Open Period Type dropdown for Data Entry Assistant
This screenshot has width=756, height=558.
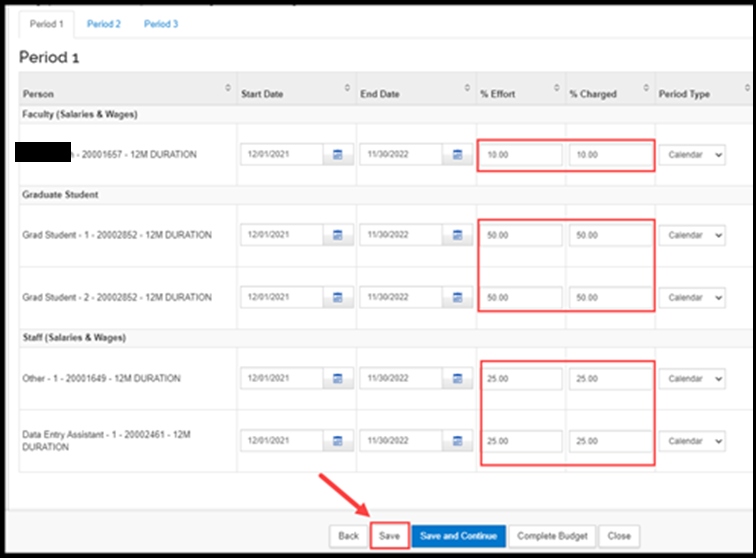click(x=692, y=441)
